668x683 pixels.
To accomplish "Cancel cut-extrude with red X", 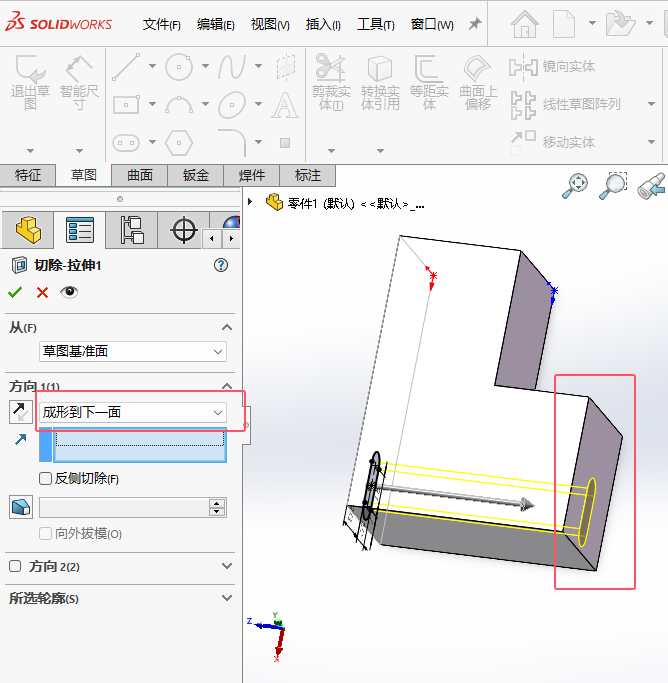I will pos(42,292).
